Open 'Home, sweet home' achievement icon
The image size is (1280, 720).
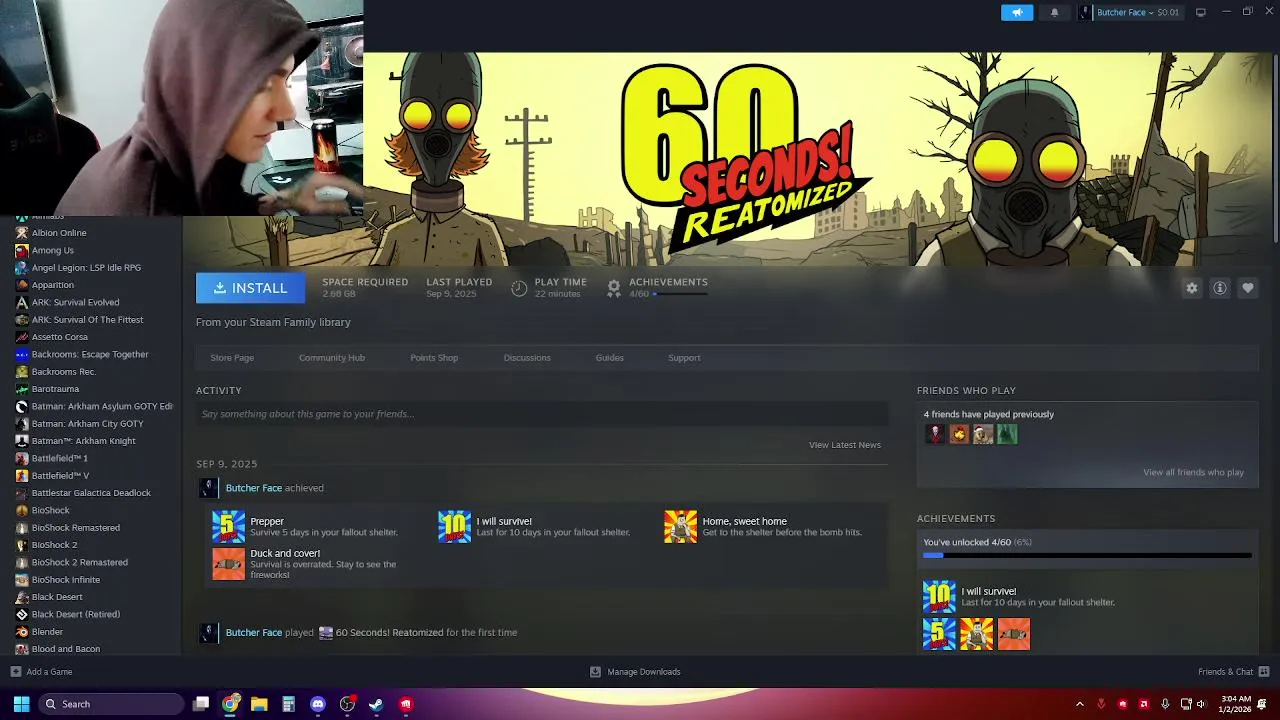680,527
